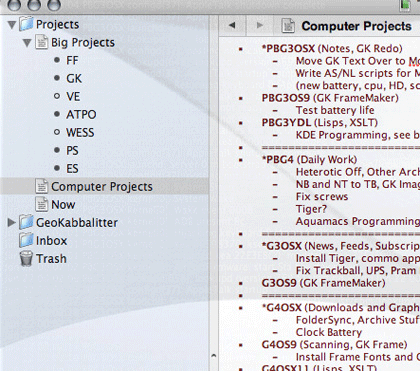
Task: Click the Trash can icon
Action: (26, 259)
